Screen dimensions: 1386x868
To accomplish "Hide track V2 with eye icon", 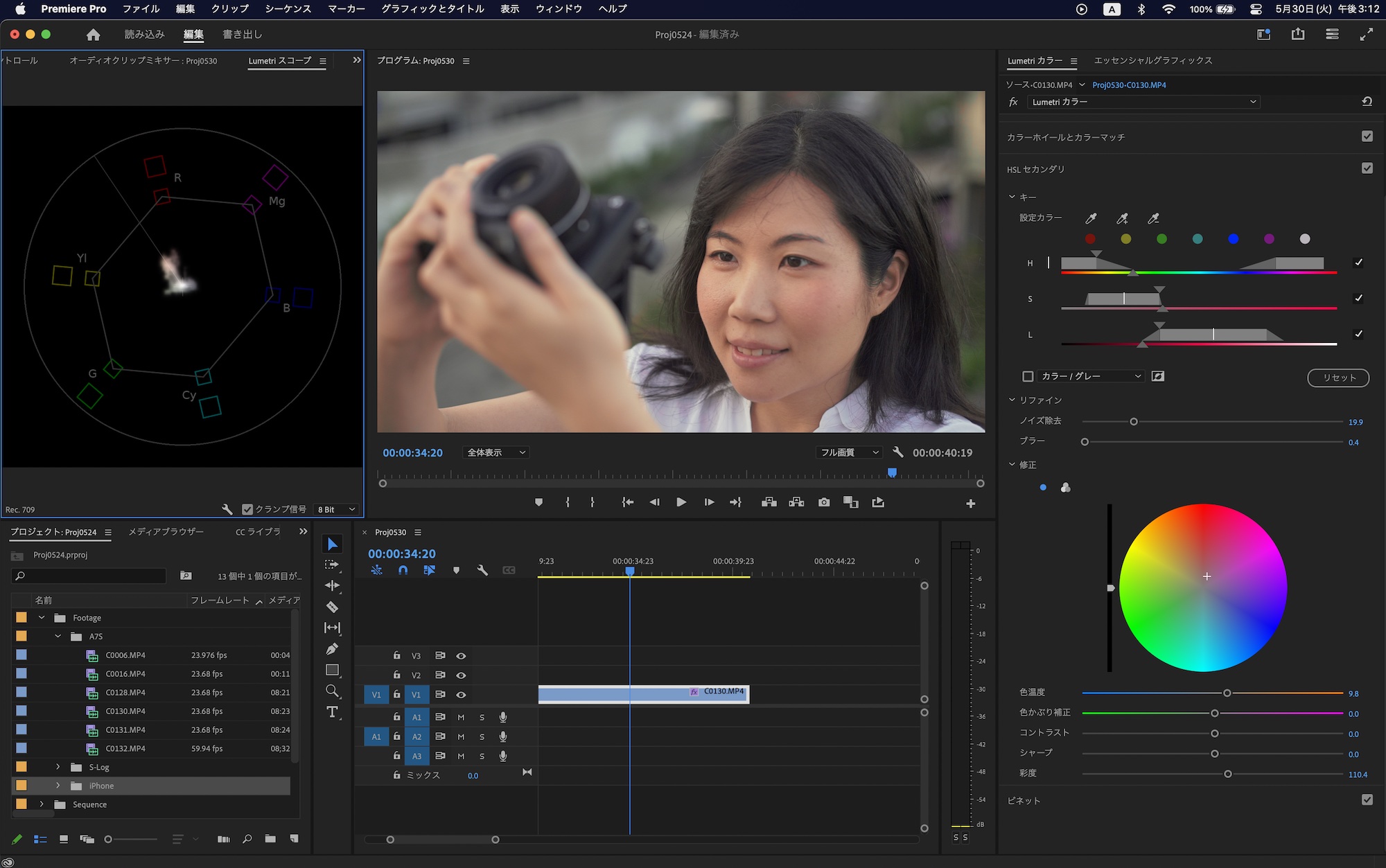I will [461, 675].
